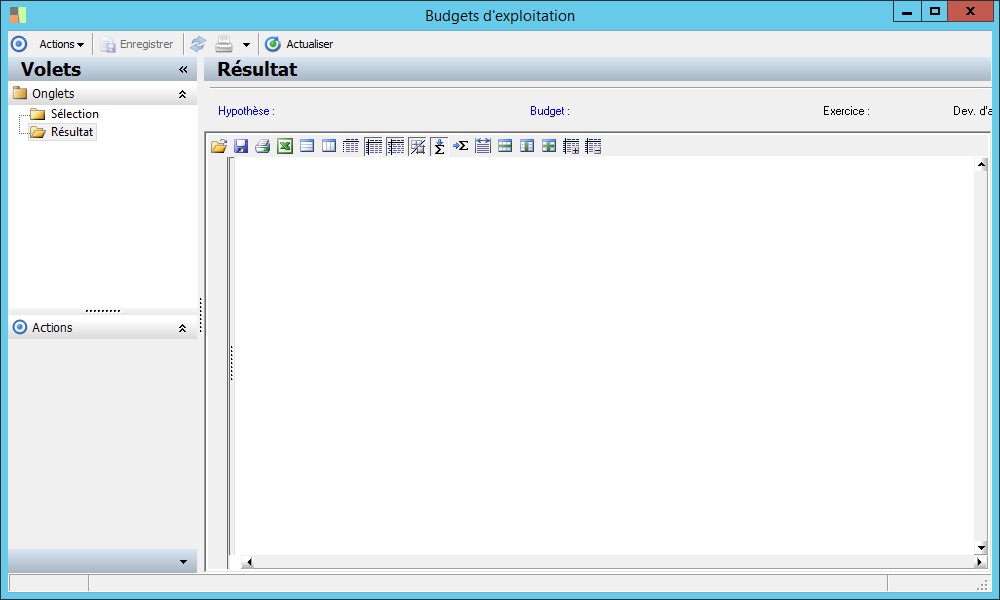The width and height of the screenshot is (1000, 600).
Task: Maximize the Budgets d'exploitation window
Action: pyautogui.click(x=934, y=11)
